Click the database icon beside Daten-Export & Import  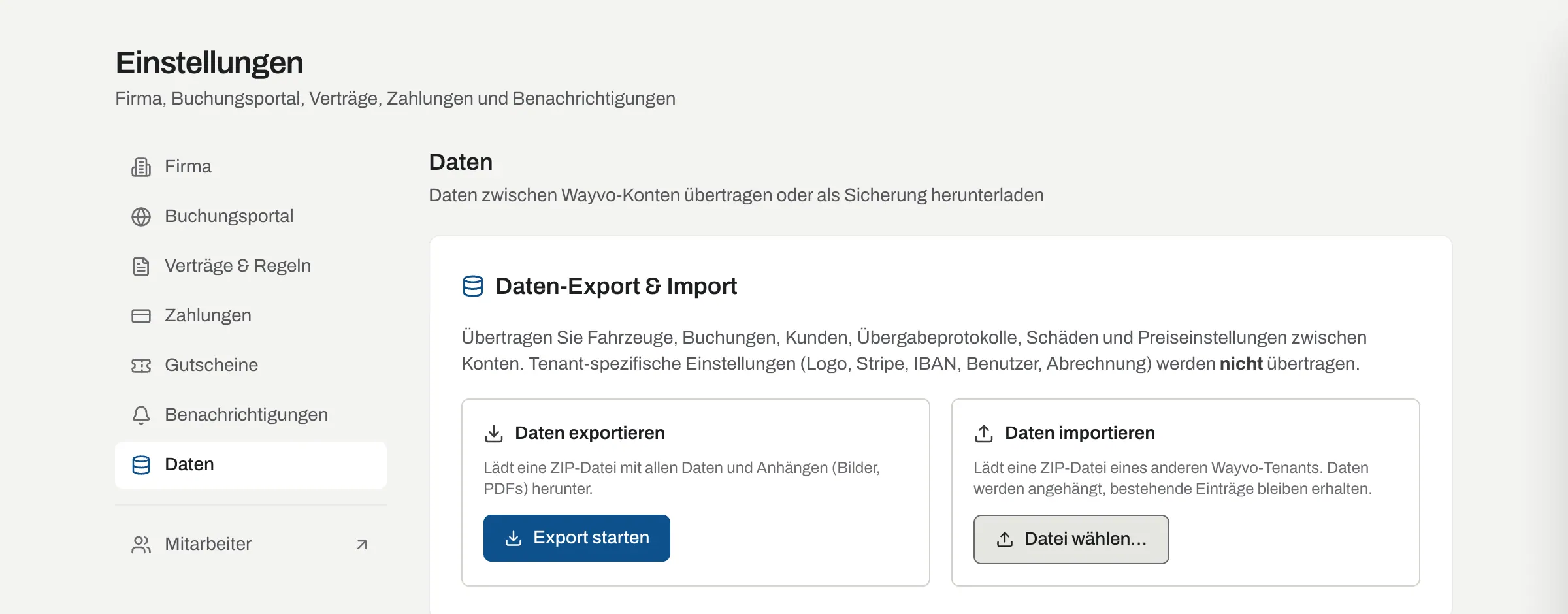click(x=473, y=286)
